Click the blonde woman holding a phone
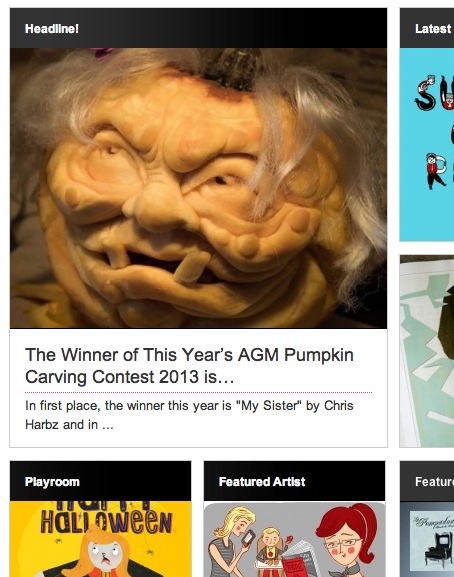Viewport: 454px width, 577px height. click(231, 543)
